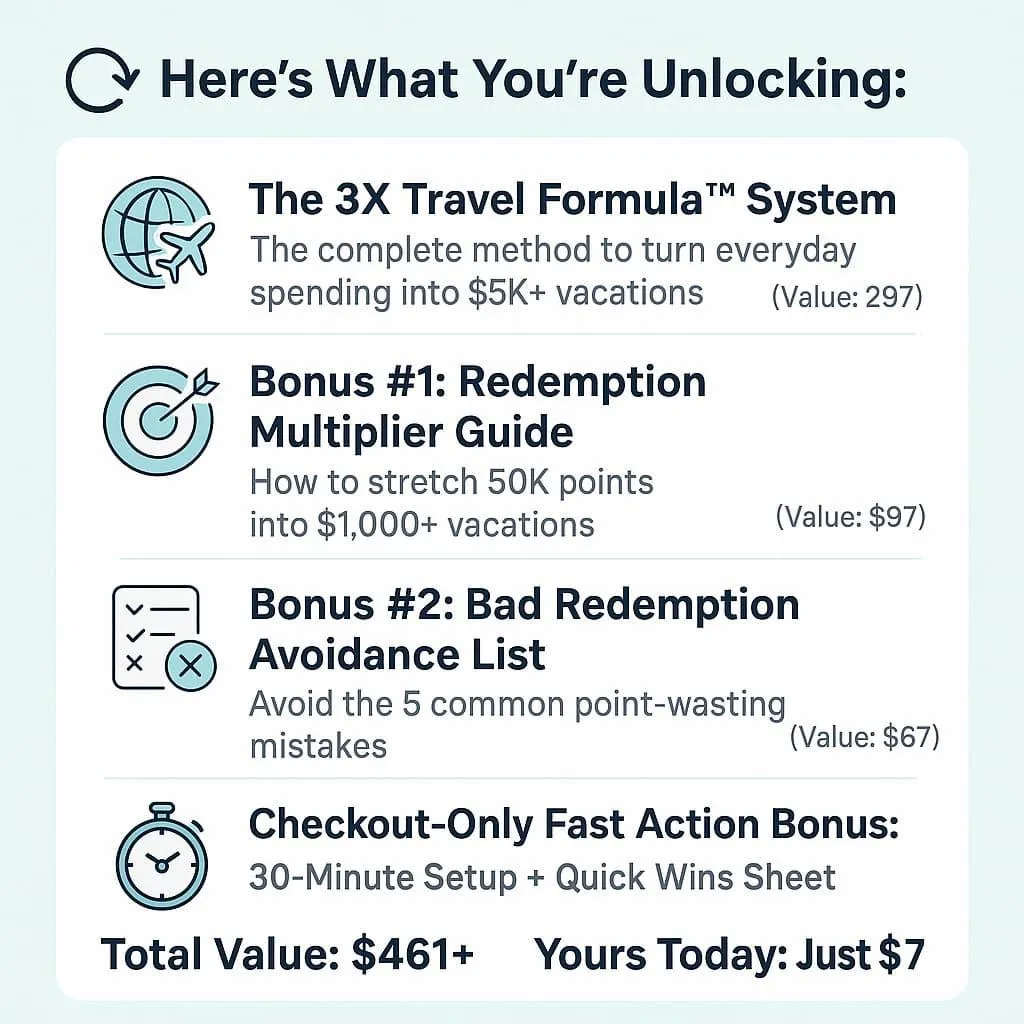Click the airplane on the globe icon

point(185,251)
